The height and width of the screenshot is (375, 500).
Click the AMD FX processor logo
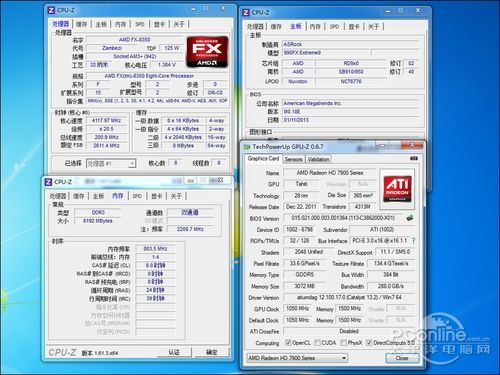coord(207,52)
